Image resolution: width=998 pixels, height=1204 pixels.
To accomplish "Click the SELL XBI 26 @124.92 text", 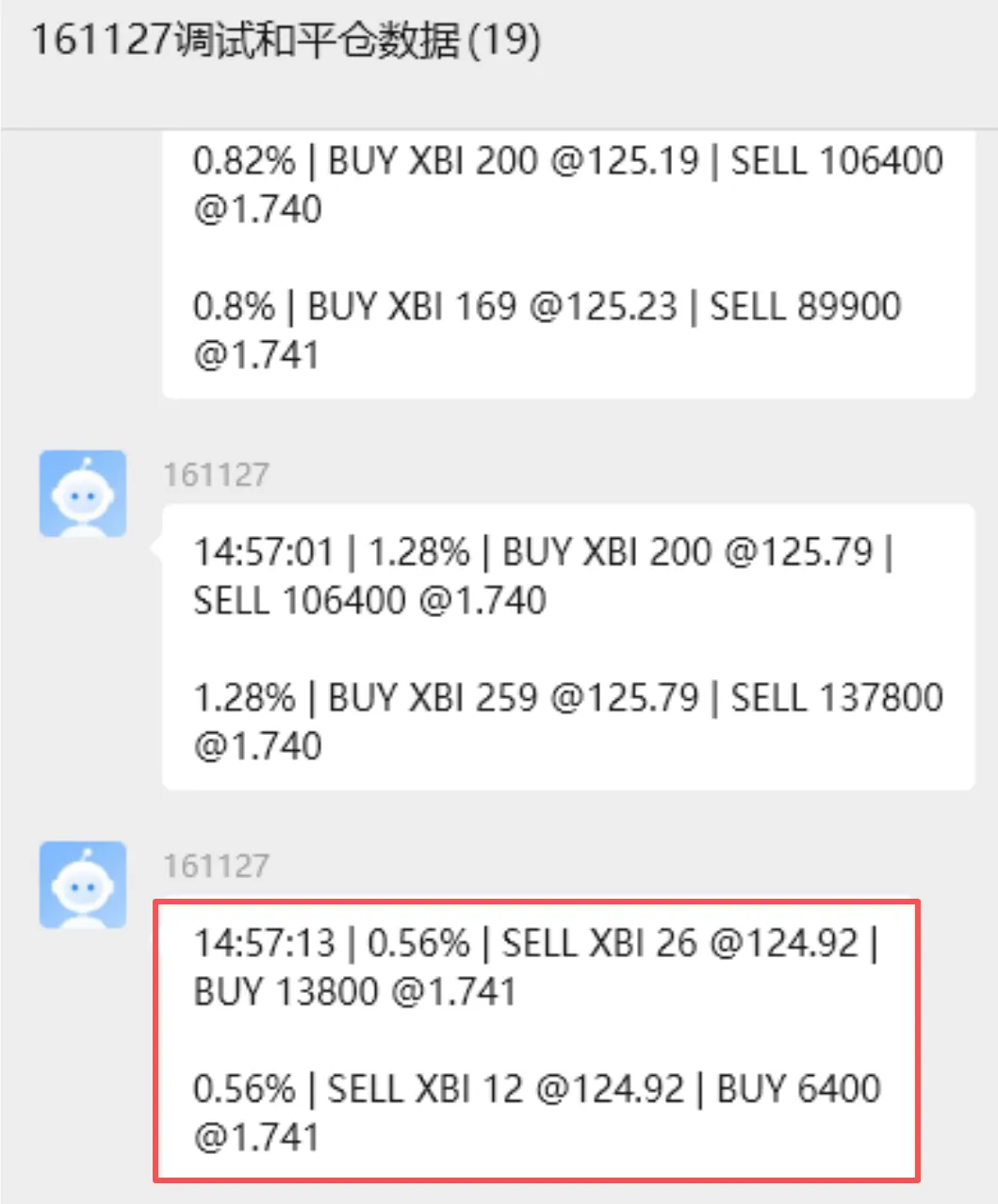I will (680, 943).
